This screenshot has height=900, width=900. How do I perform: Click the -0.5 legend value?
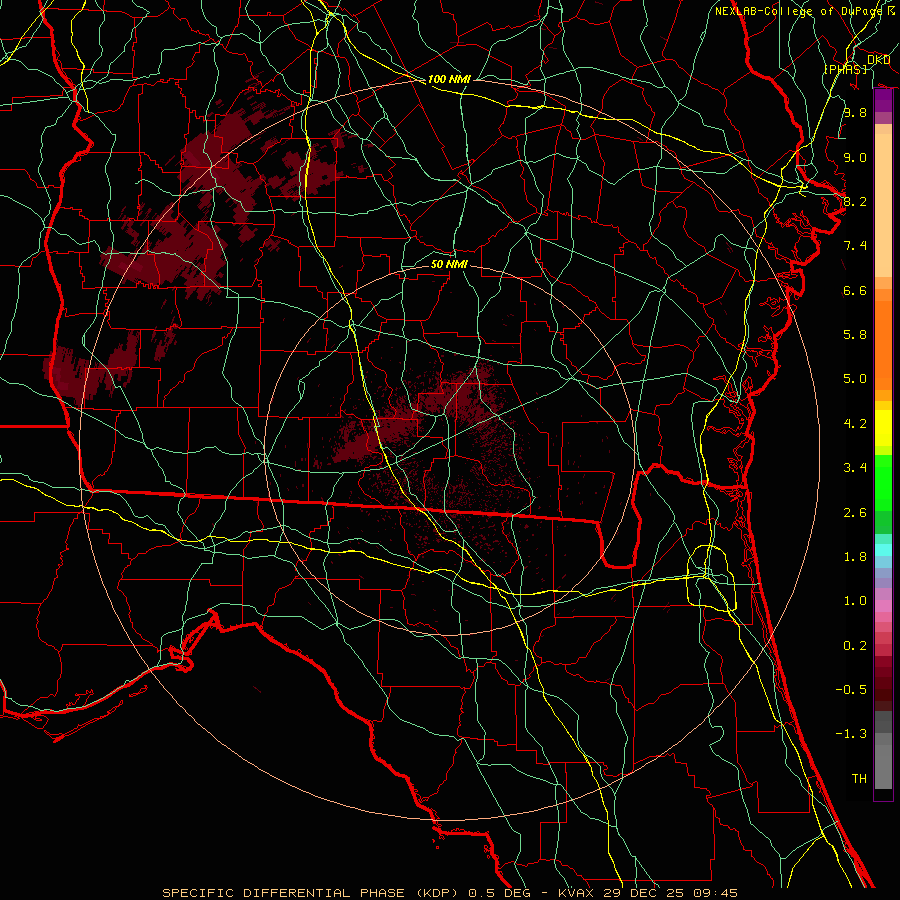pyautogui.click(x=852, y=689)
